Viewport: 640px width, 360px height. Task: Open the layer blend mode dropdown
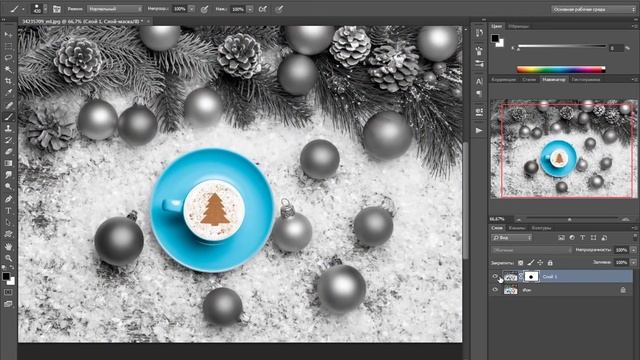tap(531, 250)
